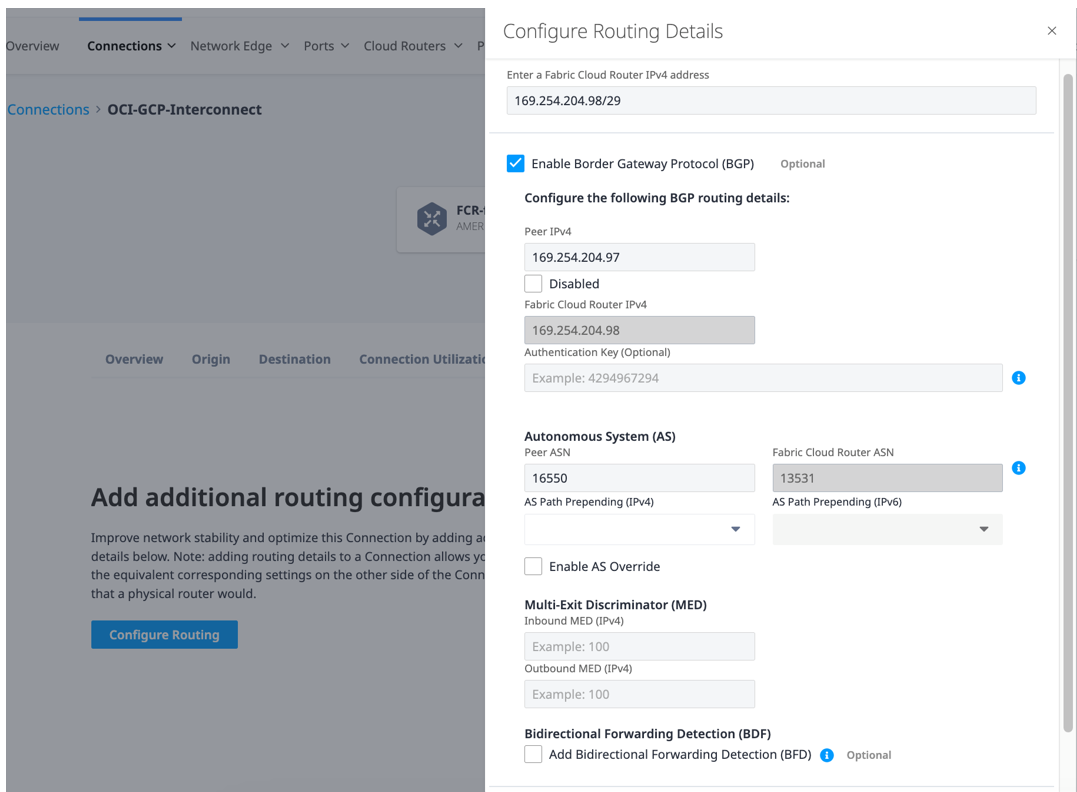Click the BFD info icon
This screenshot has height=792, width=1077.
click(827, 755)
